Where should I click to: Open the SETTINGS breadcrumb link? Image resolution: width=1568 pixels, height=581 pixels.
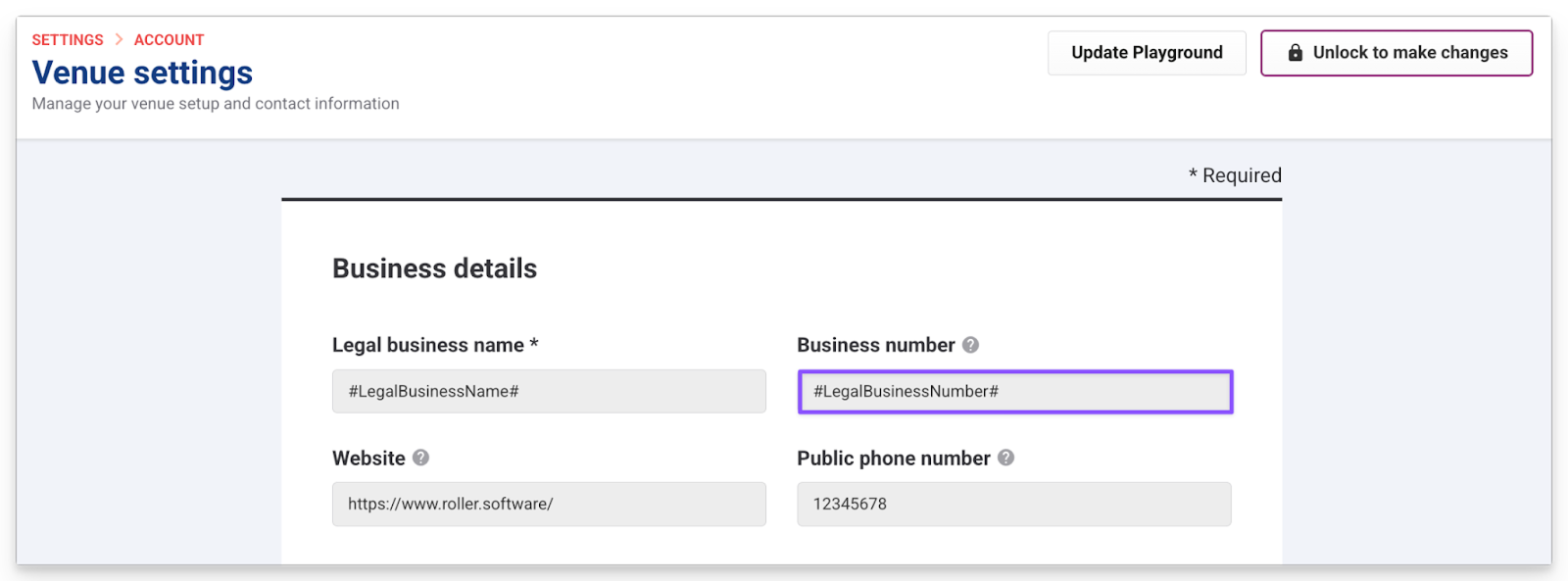(67, 39)
